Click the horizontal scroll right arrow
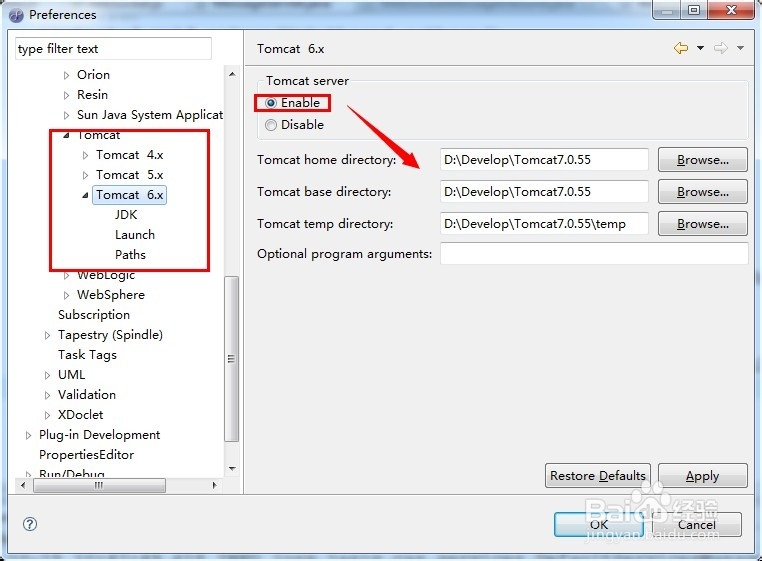 [x=214, y=485]
